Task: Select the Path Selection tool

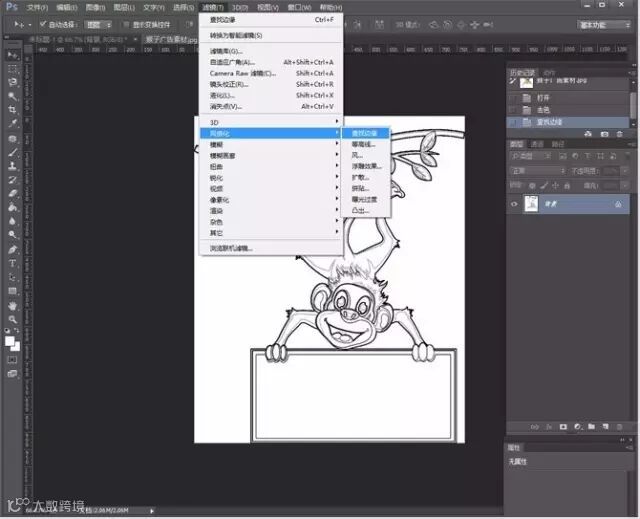Action: tap(13, 277)
